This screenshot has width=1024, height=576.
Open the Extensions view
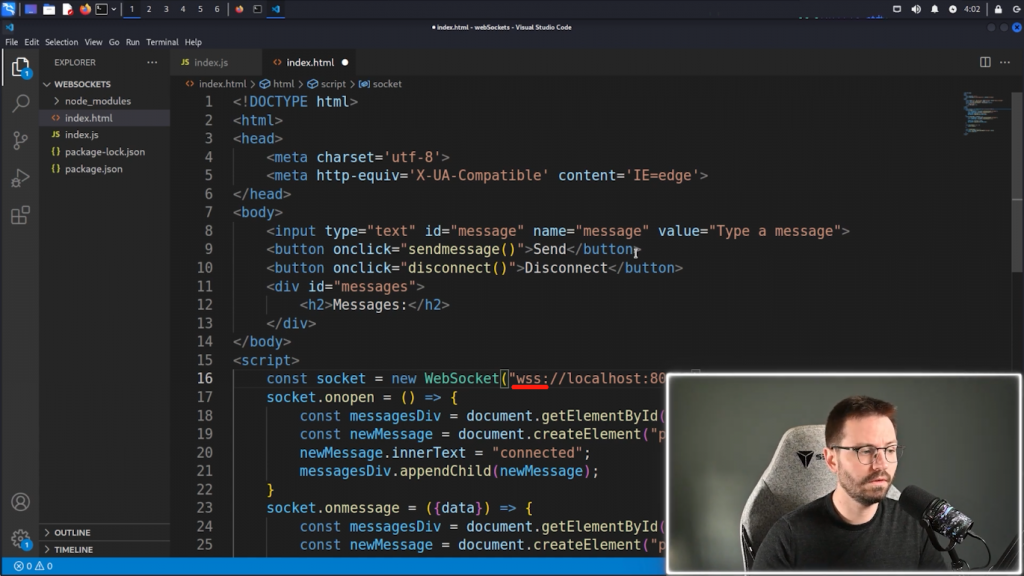point(20,215)
